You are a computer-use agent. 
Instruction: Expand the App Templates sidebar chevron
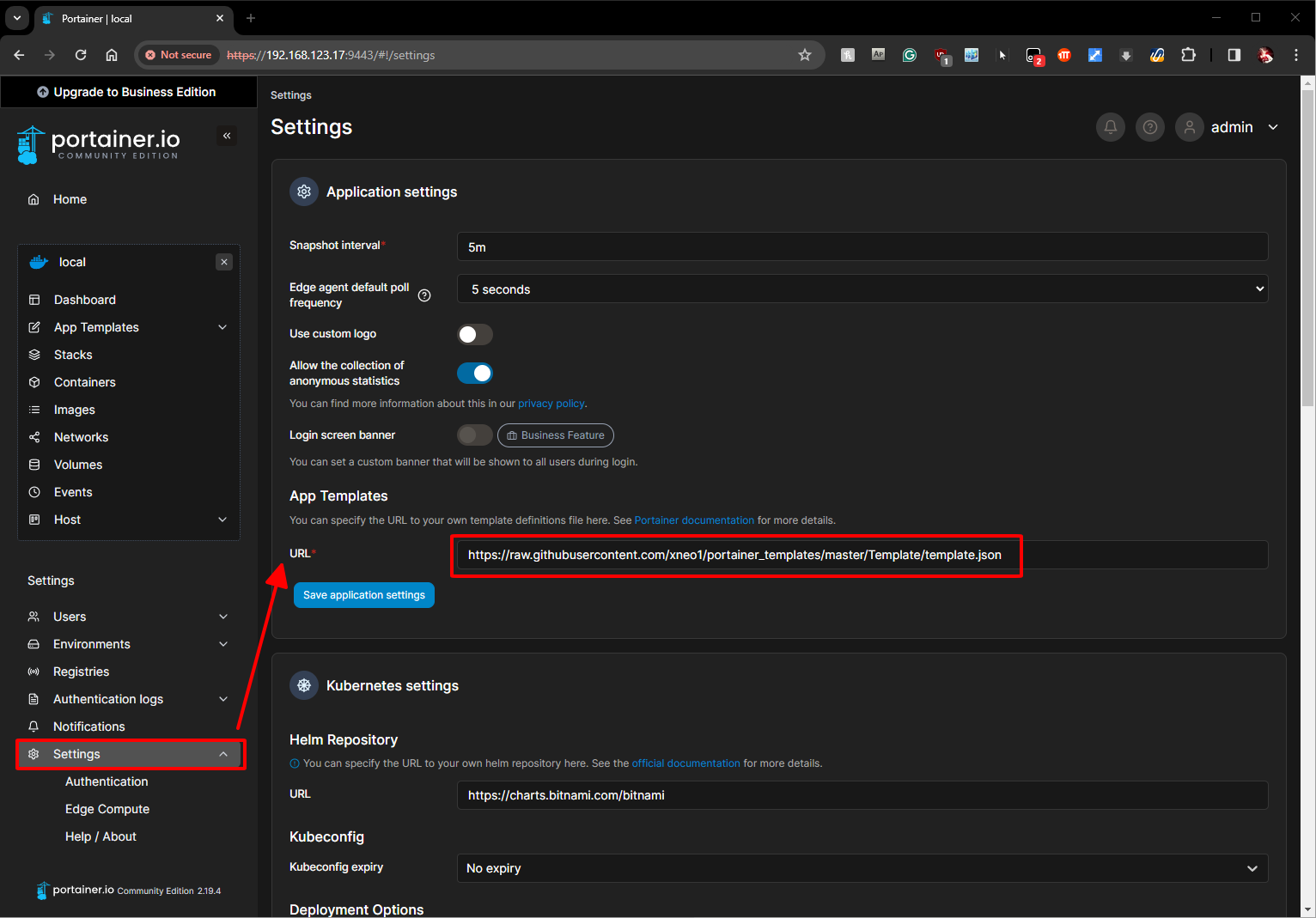click(222, 327)
